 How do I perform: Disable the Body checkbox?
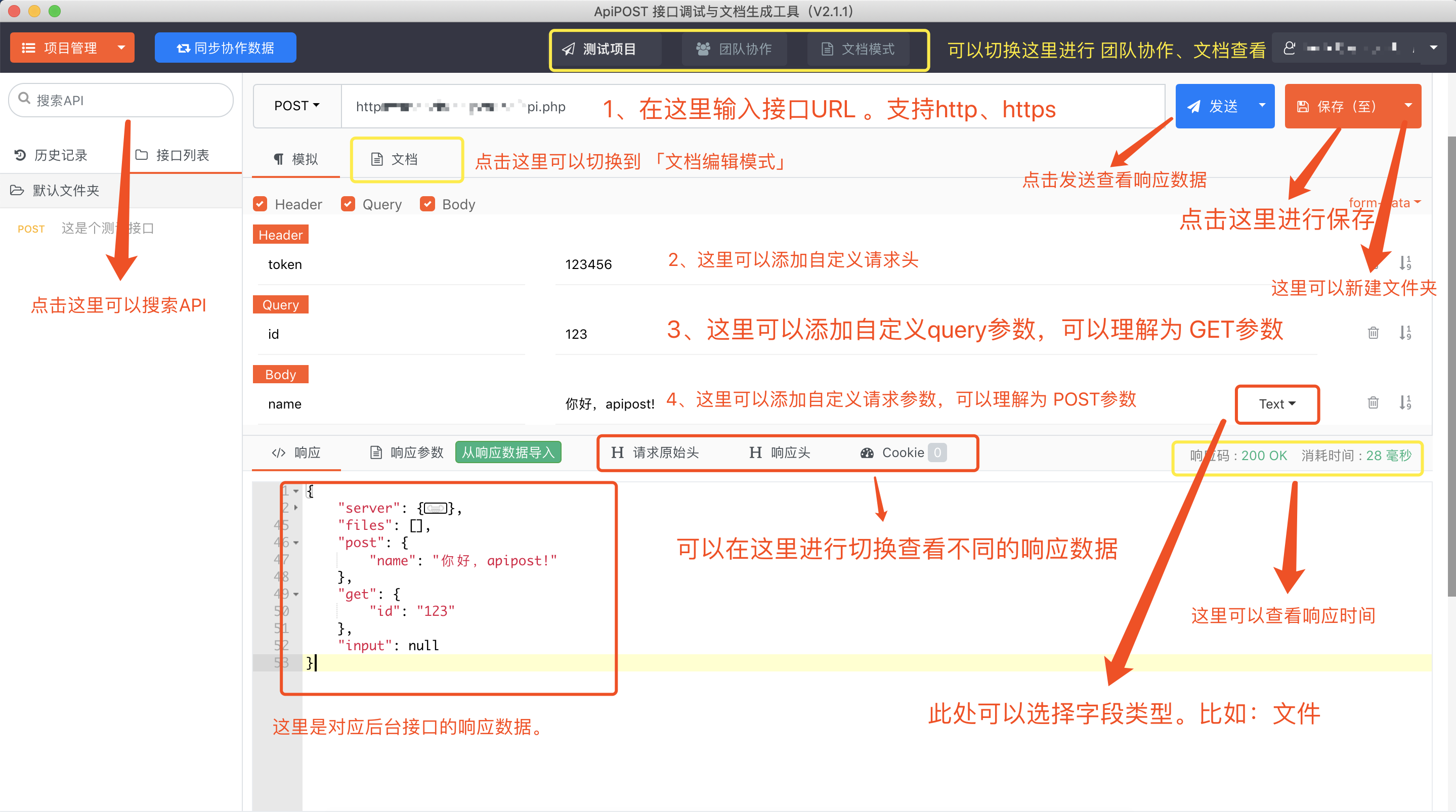click(428, 204)
